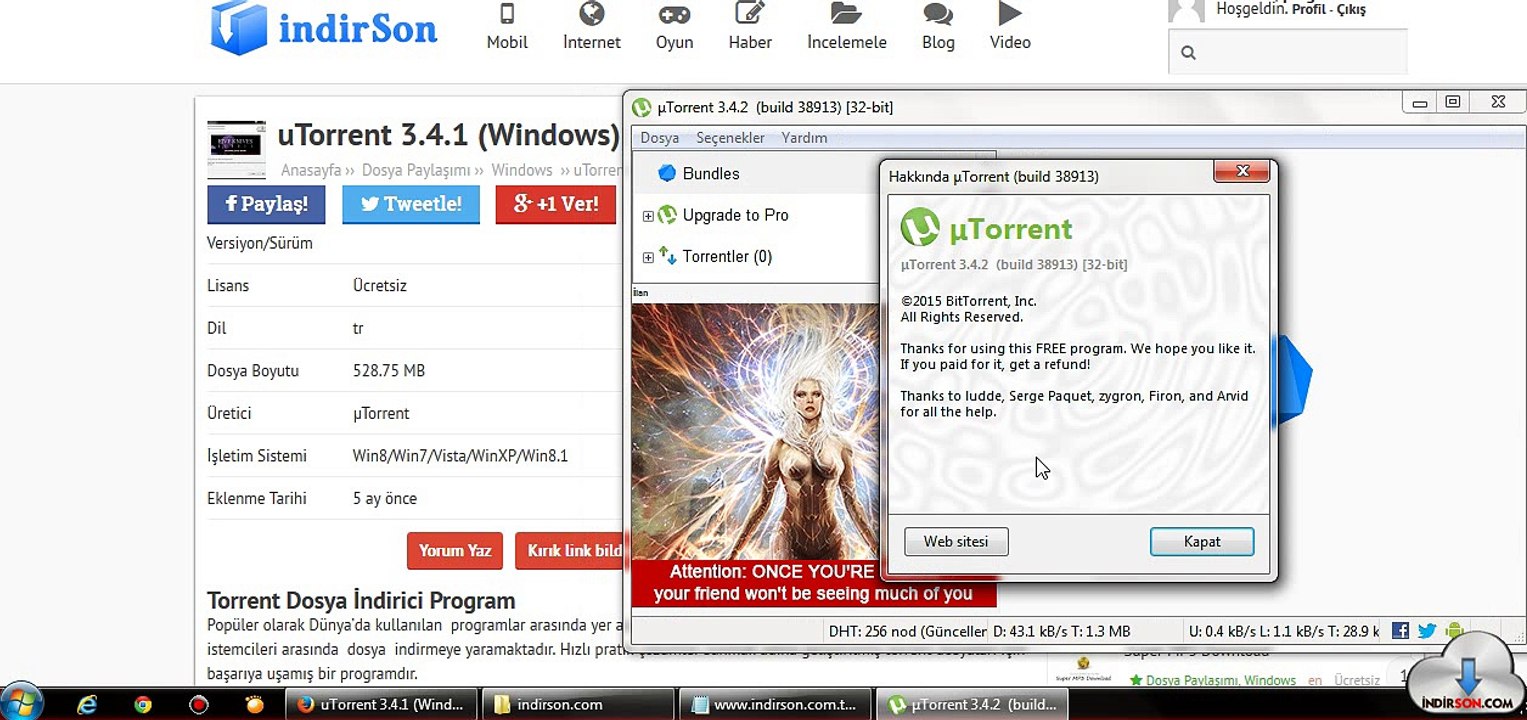Click the 5 ay önce date value

coord(385,498)
